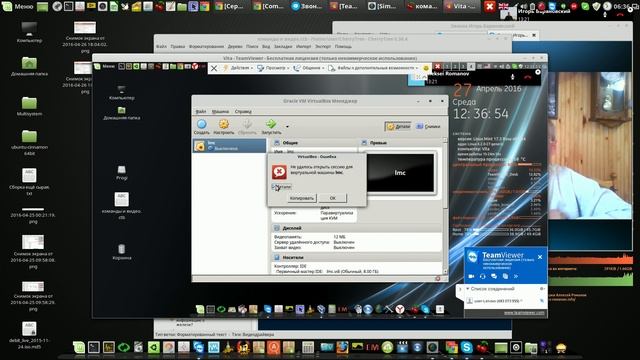Screen dimensions: 640x360
Task: Click the Создать toolbar icon in VirtualBox
Action: (x=201, y=127)
